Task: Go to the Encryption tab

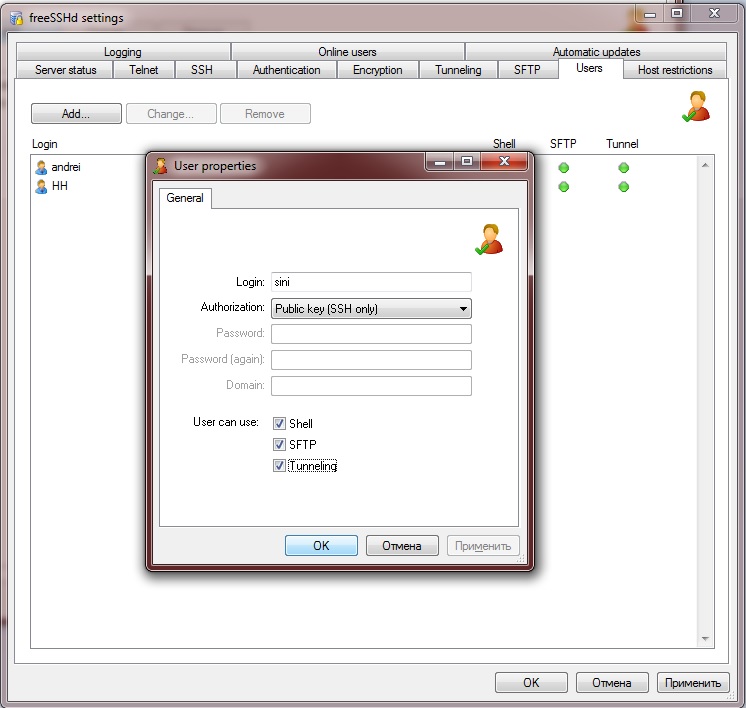Action: (x=377, y=70)
